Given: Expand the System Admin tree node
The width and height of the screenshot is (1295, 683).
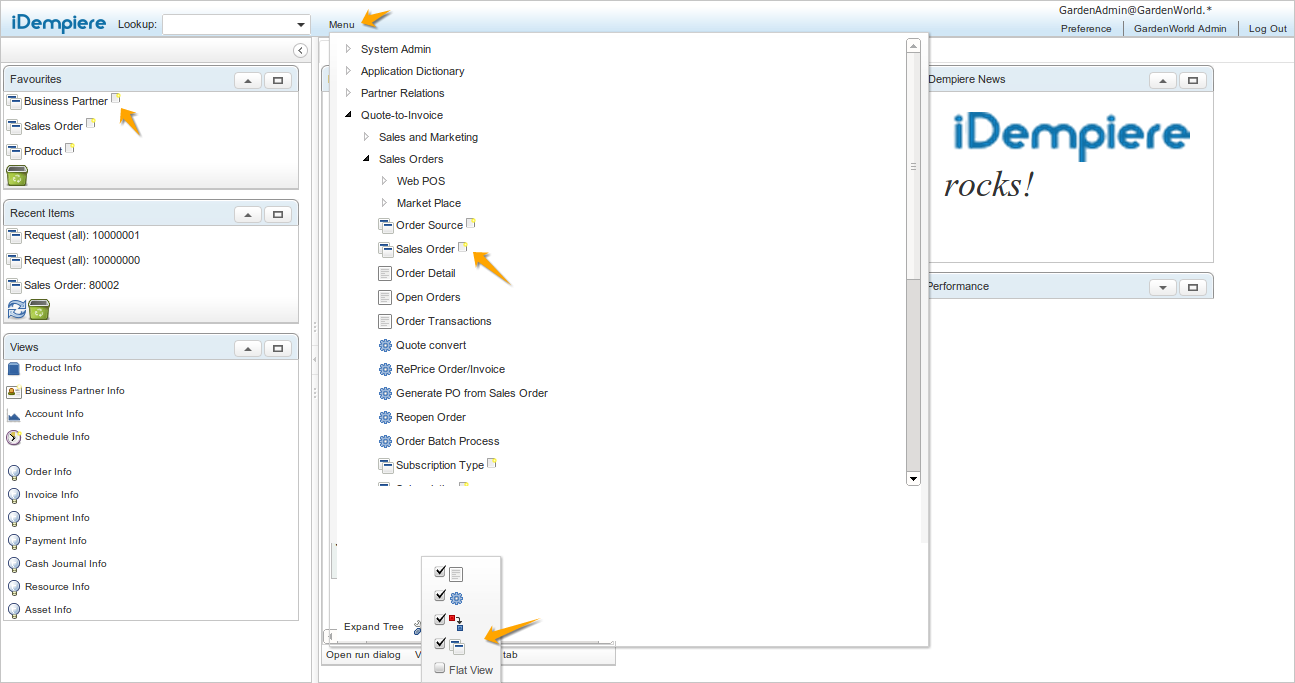Looking at the screenshot, I should (x=348, y=49).
